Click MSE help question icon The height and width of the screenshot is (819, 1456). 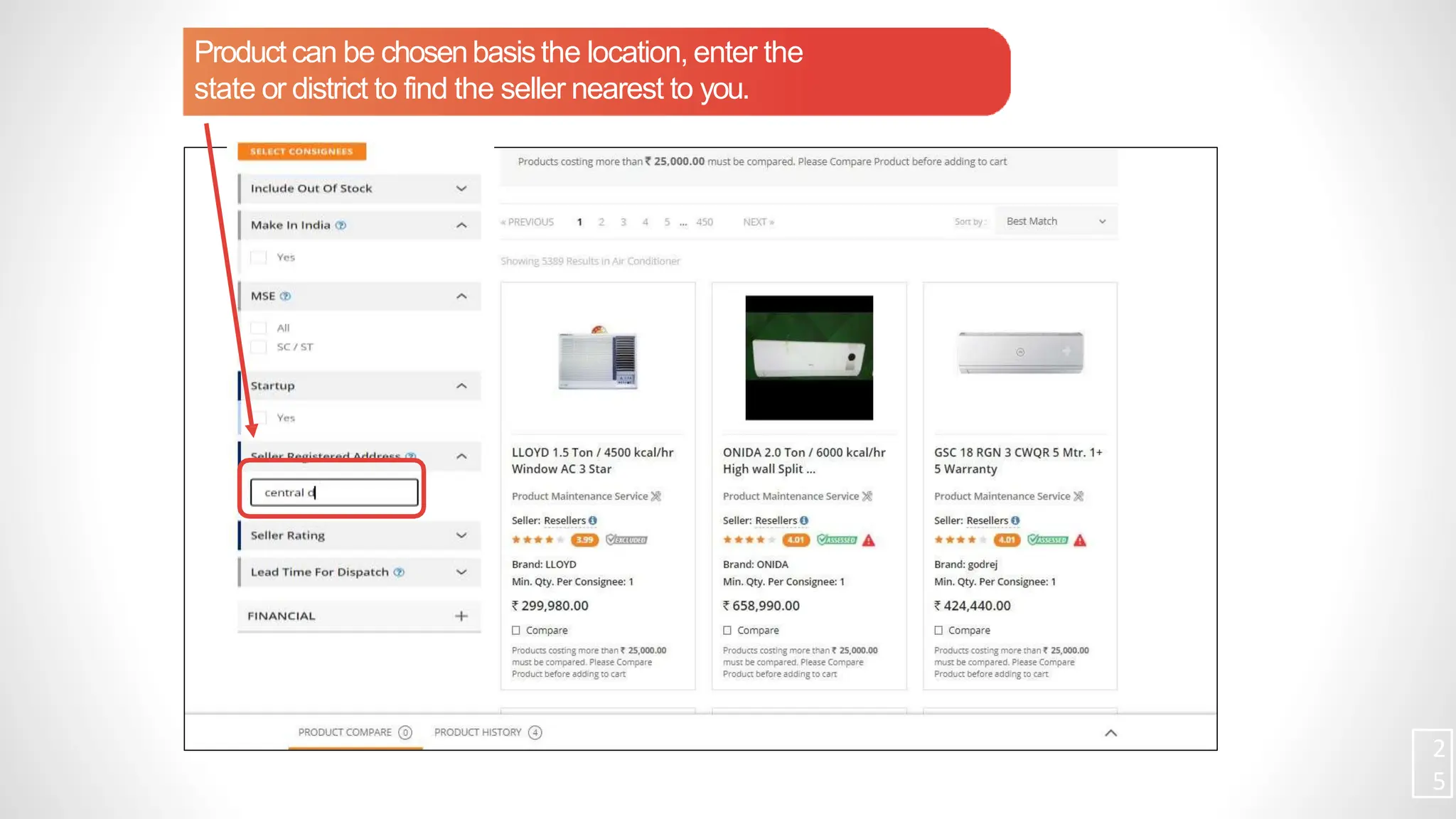[x=285, y=296]
